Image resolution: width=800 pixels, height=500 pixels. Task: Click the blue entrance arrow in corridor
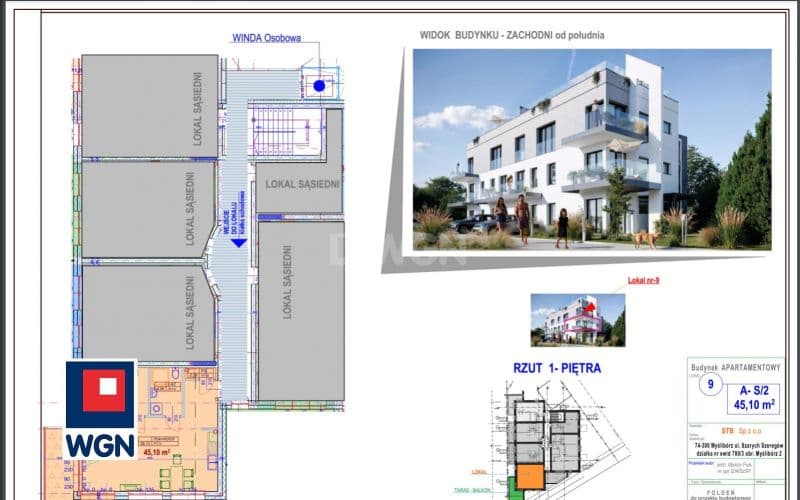tap(239, 243)
